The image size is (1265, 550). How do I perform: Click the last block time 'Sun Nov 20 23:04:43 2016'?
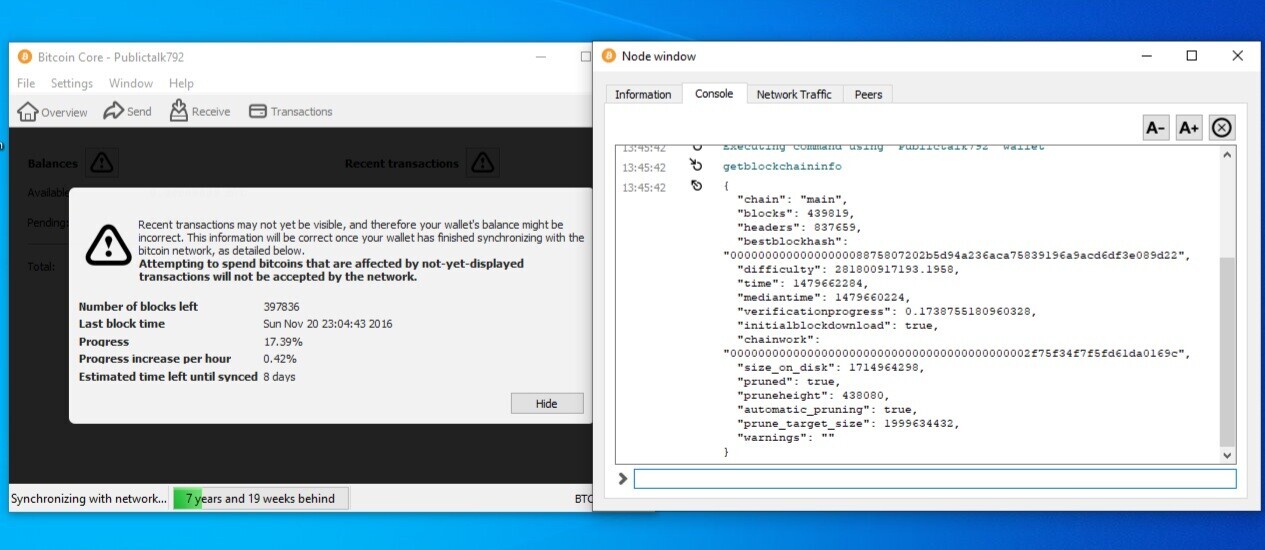(330, 324)
